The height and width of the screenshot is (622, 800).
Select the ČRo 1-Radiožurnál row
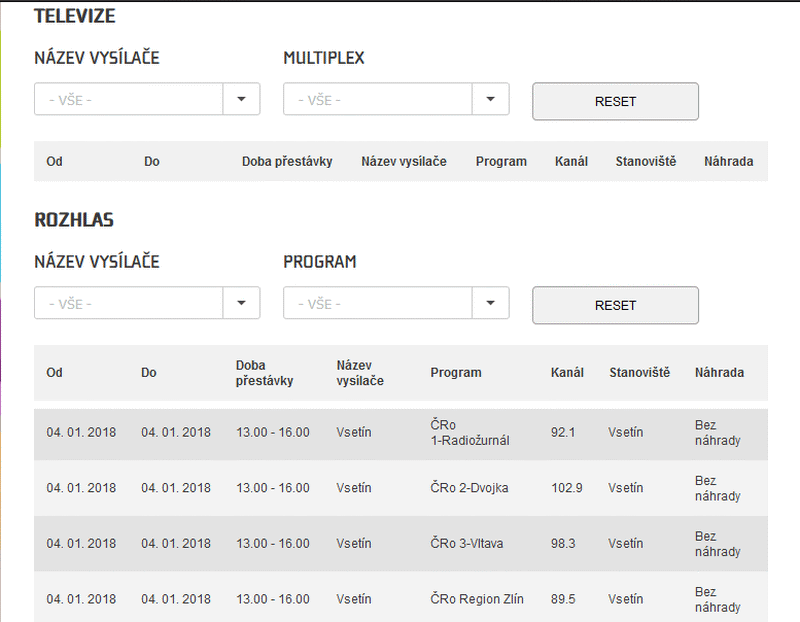click(x=400, y=433)
